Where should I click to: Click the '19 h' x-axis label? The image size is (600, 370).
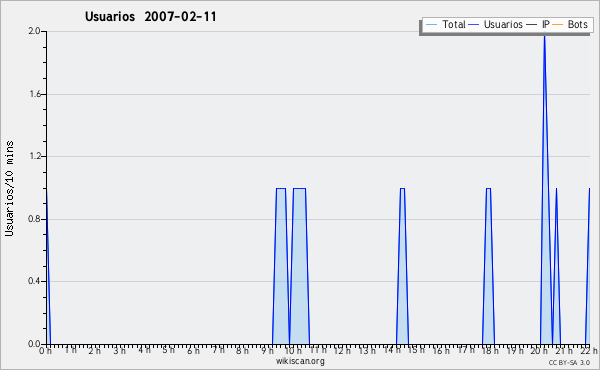pos(515,350)
